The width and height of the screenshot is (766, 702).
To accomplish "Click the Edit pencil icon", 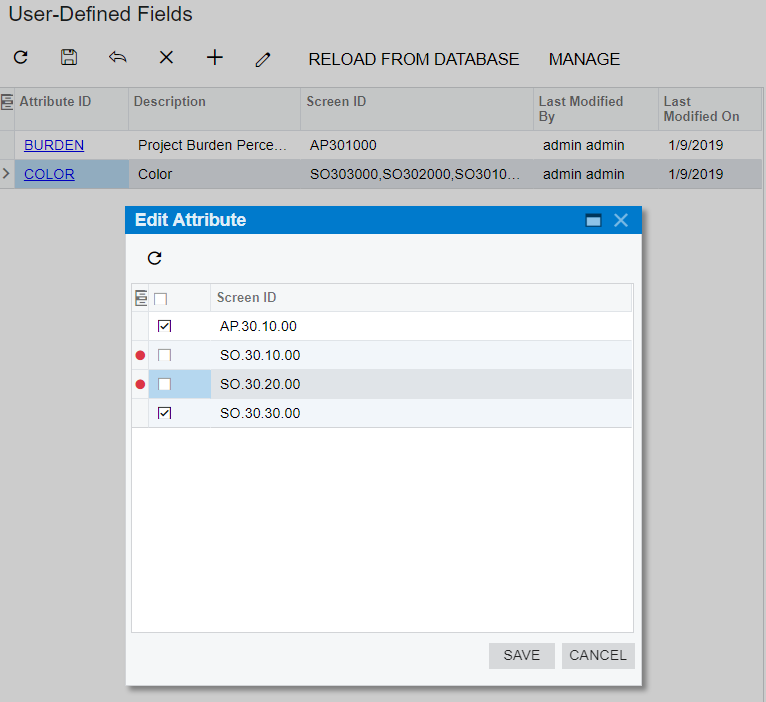I will (263, 59).
